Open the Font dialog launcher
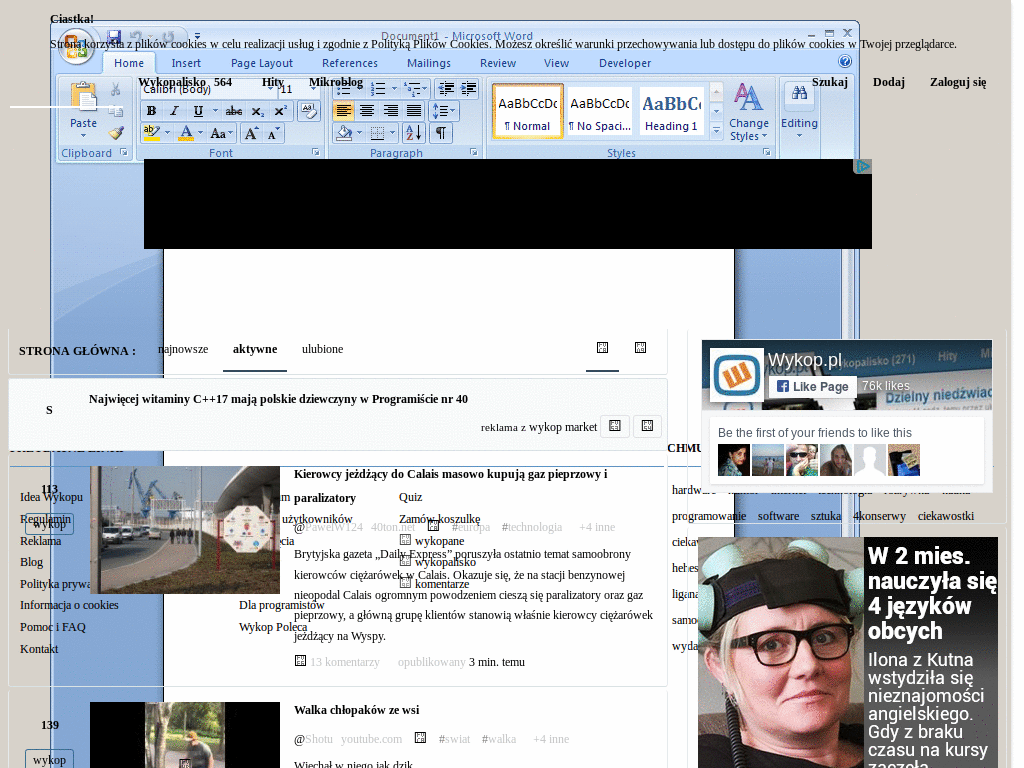This screenshot has width=1024, height=768. click(x=316, y=152)
